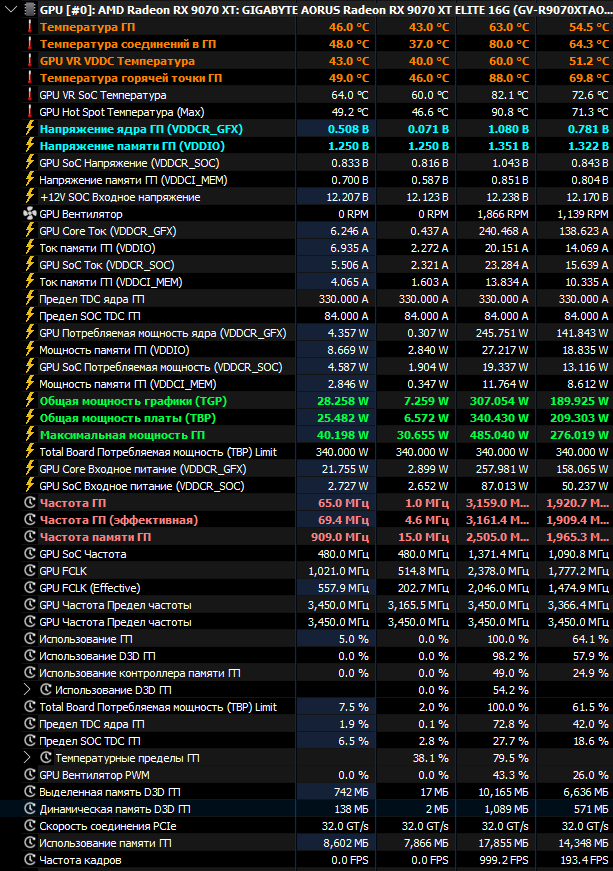The width and height of the screenshot is (613, 871).
Task: Select GPU Потребляемая мощность ядра (VDDCR_GFX) label
Action: point(163,333)
